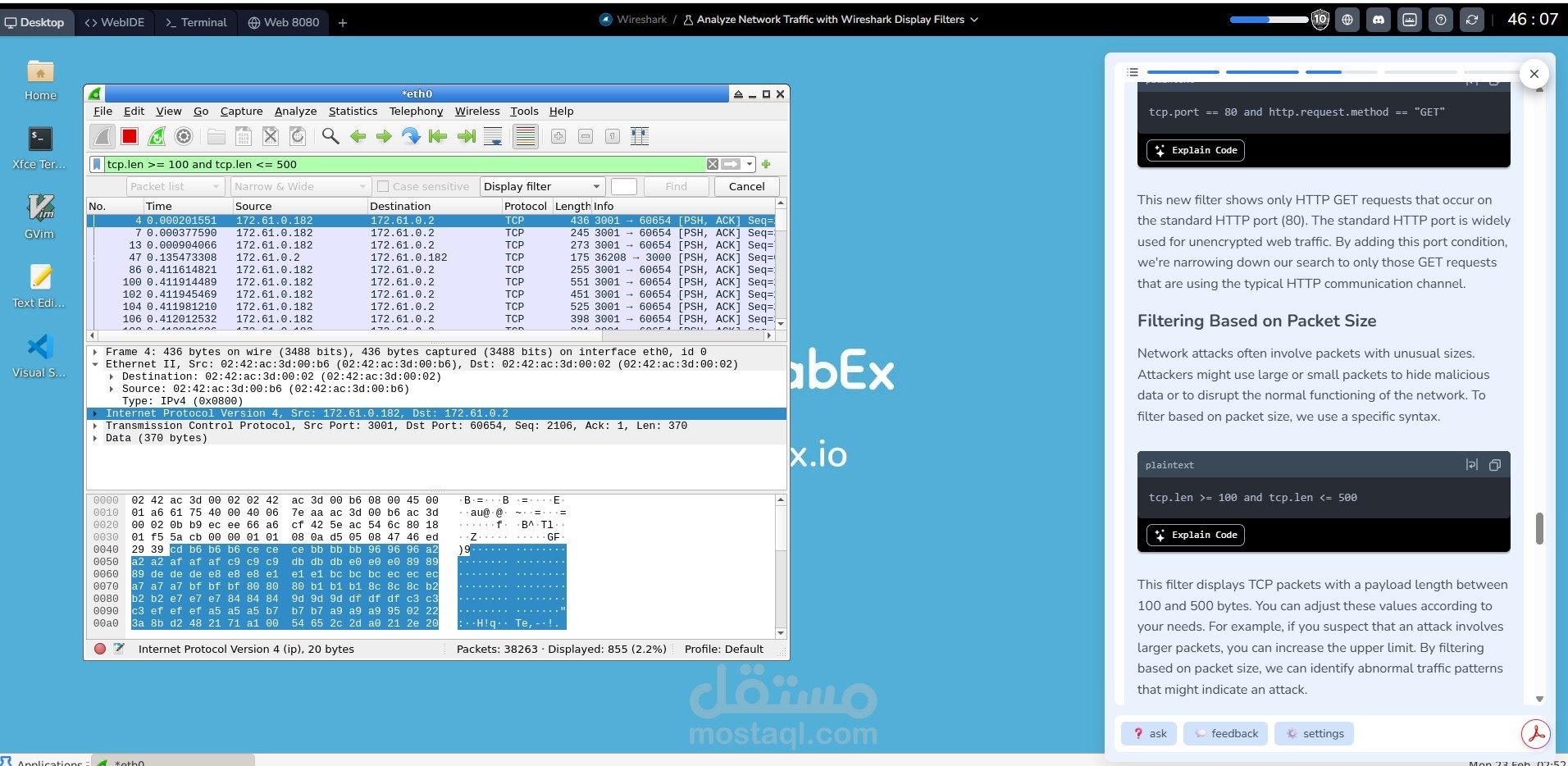The width and height of the screenshot is (1568, 766).
Task: Expand the Data (370 bytes) row
Action: (96, 438)
